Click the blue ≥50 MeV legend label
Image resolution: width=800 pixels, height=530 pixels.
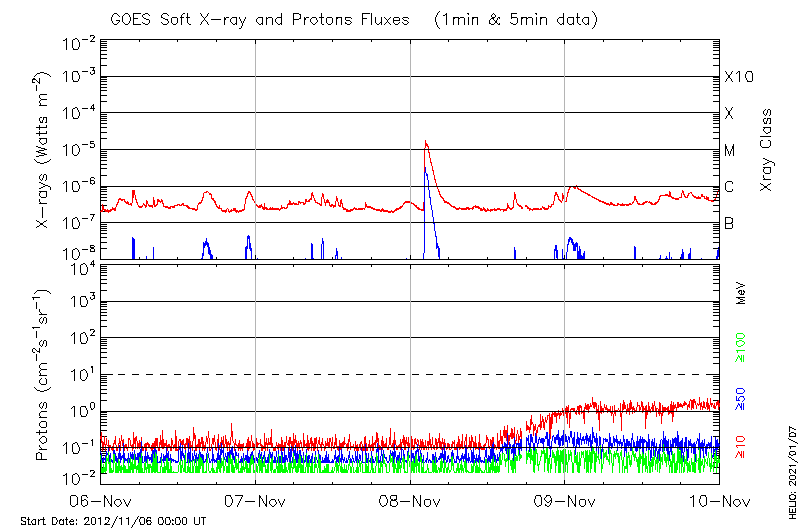pos(742,398)
